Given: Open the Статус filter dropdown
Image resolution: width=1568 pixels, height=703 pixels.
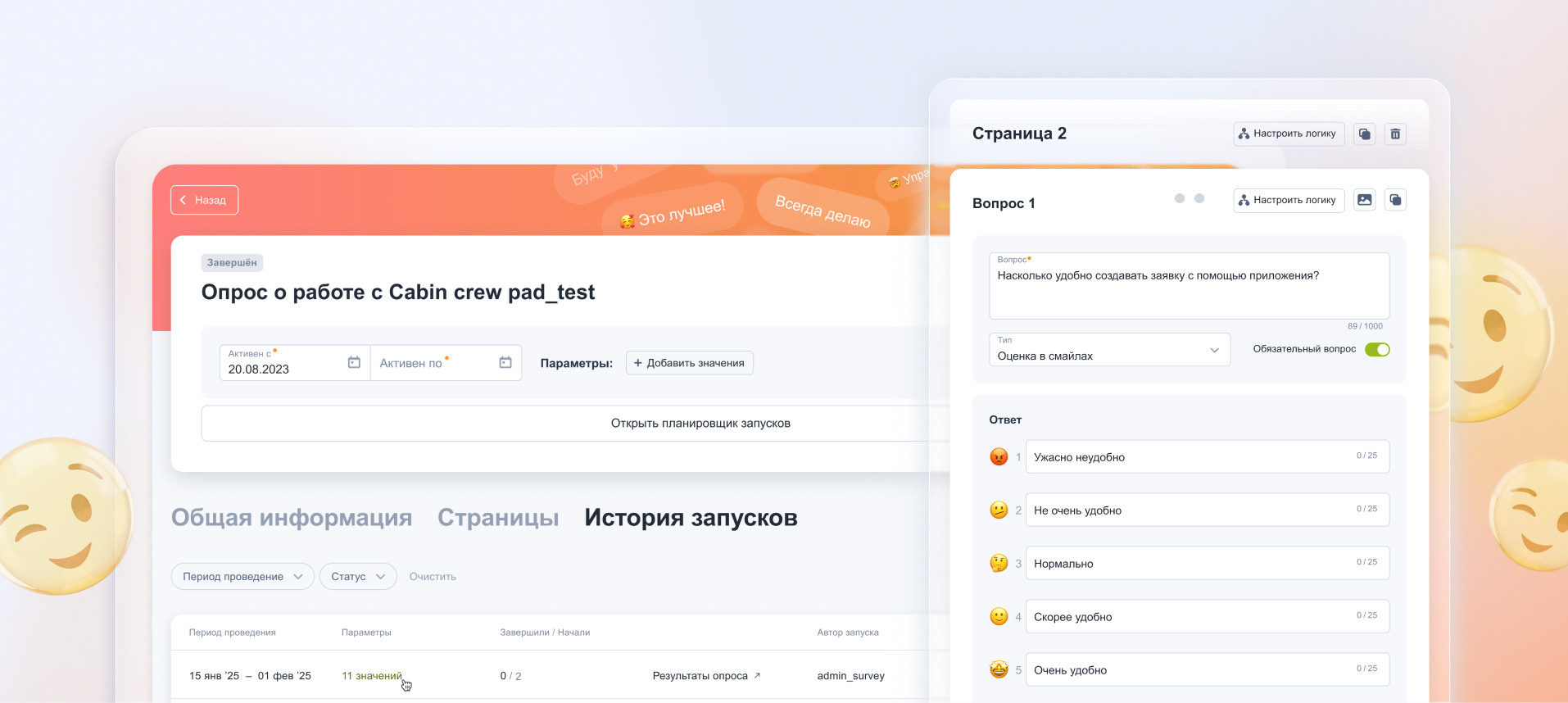Looking at the screenshot, I should coord(358,577).
